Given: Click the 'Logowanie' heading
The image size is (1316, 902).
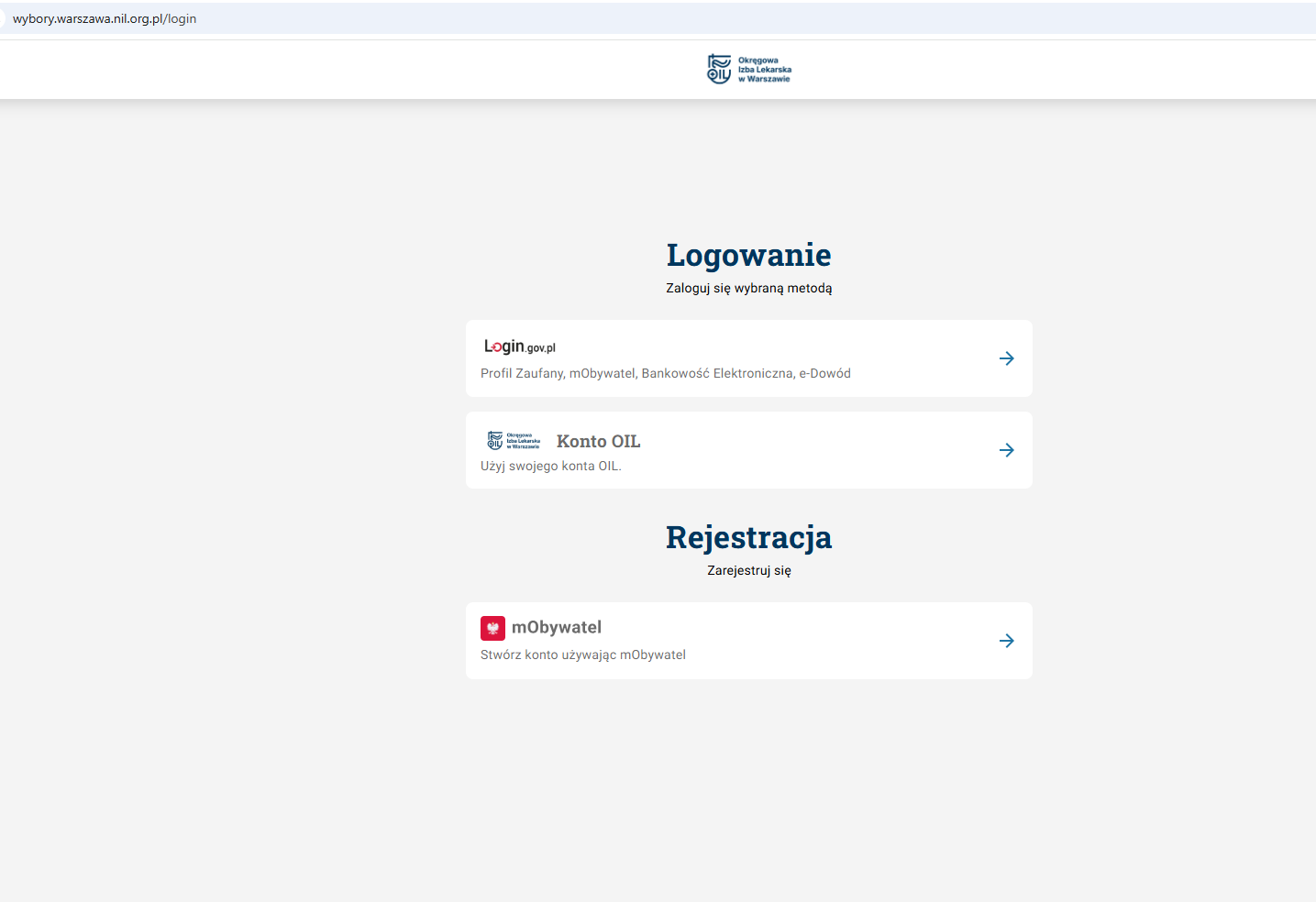Looking at the screenshot, I should [x=748, y=255].
